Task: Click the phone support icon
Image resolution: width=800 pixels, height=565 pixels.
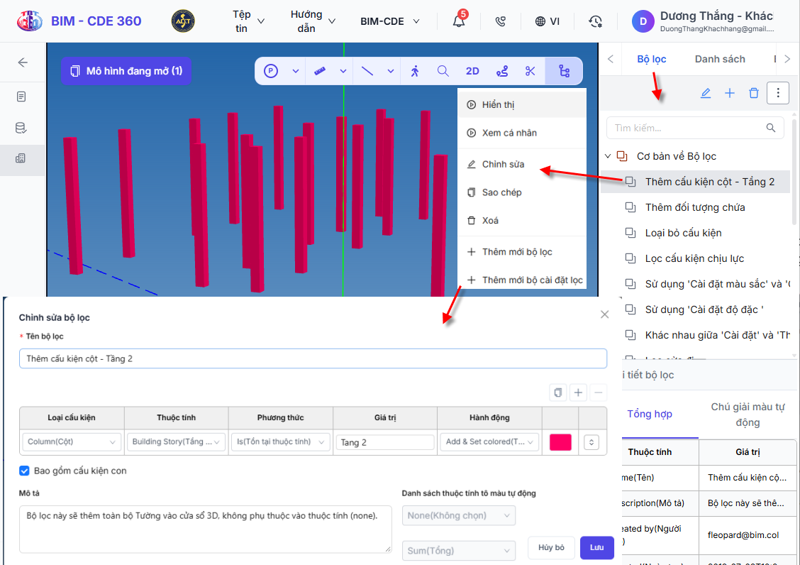Action: coord(501,21)
